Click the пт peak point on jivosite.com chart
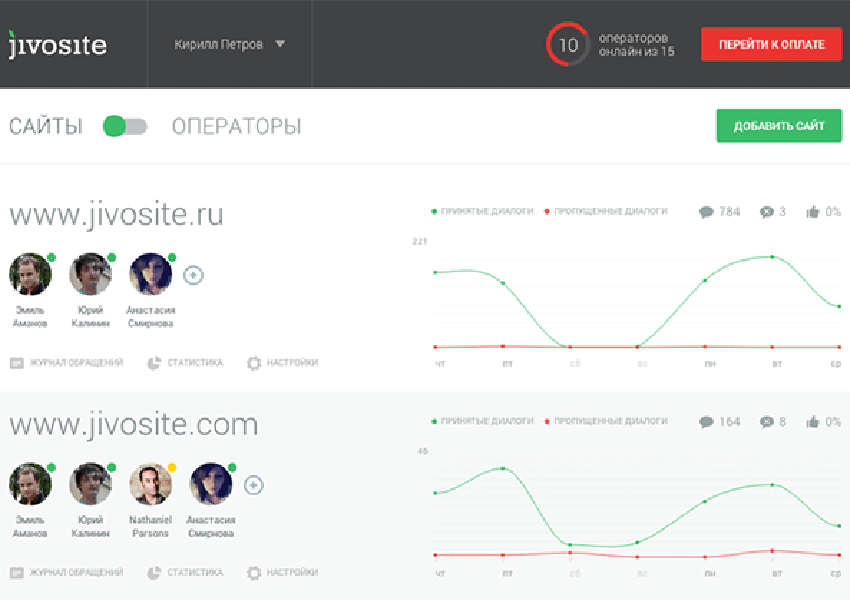The width and height of the screenshot is (850, 600). coord(503,468)
